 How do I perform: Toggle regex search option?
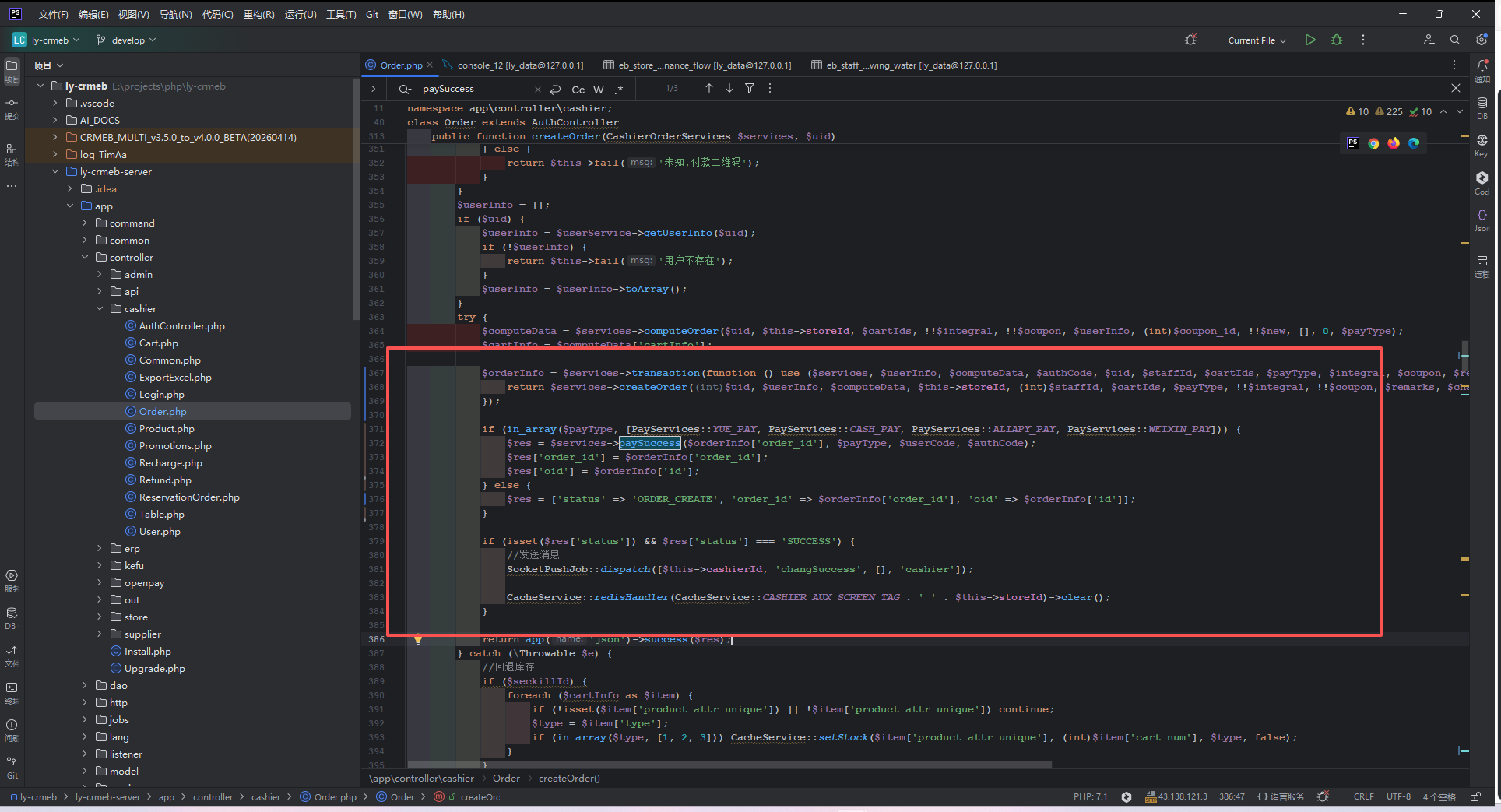point(619,90)
